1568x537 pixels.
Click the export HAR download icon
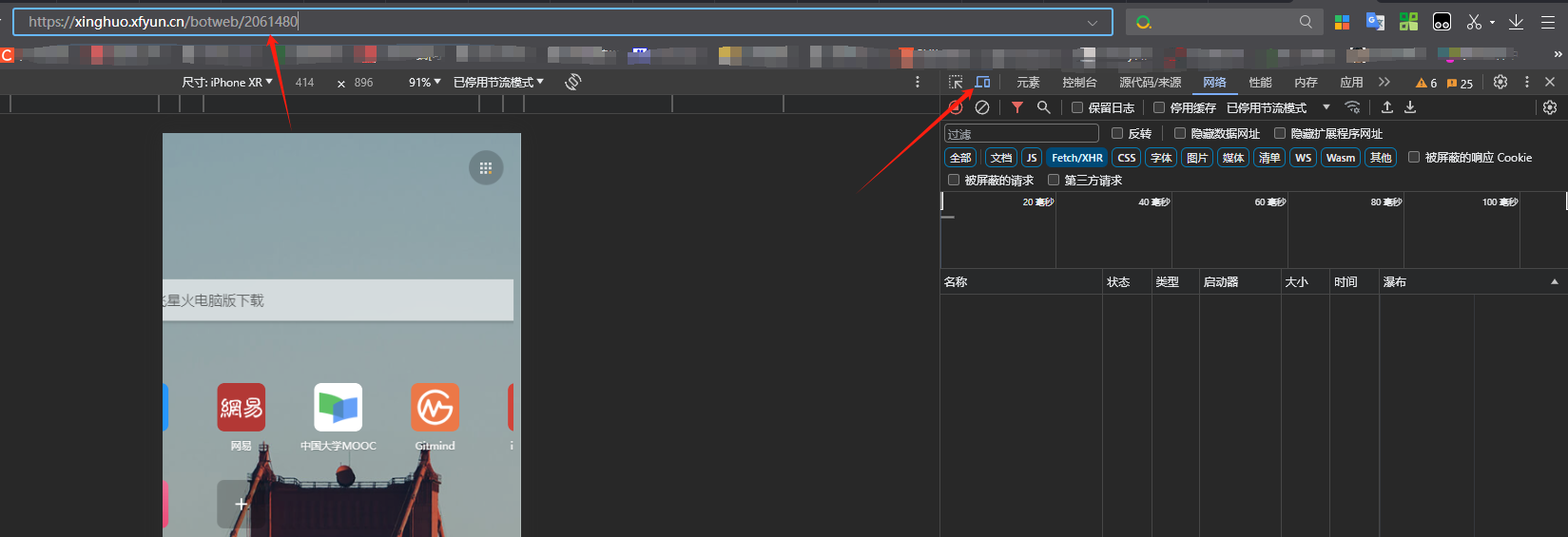pos(1410,107)
